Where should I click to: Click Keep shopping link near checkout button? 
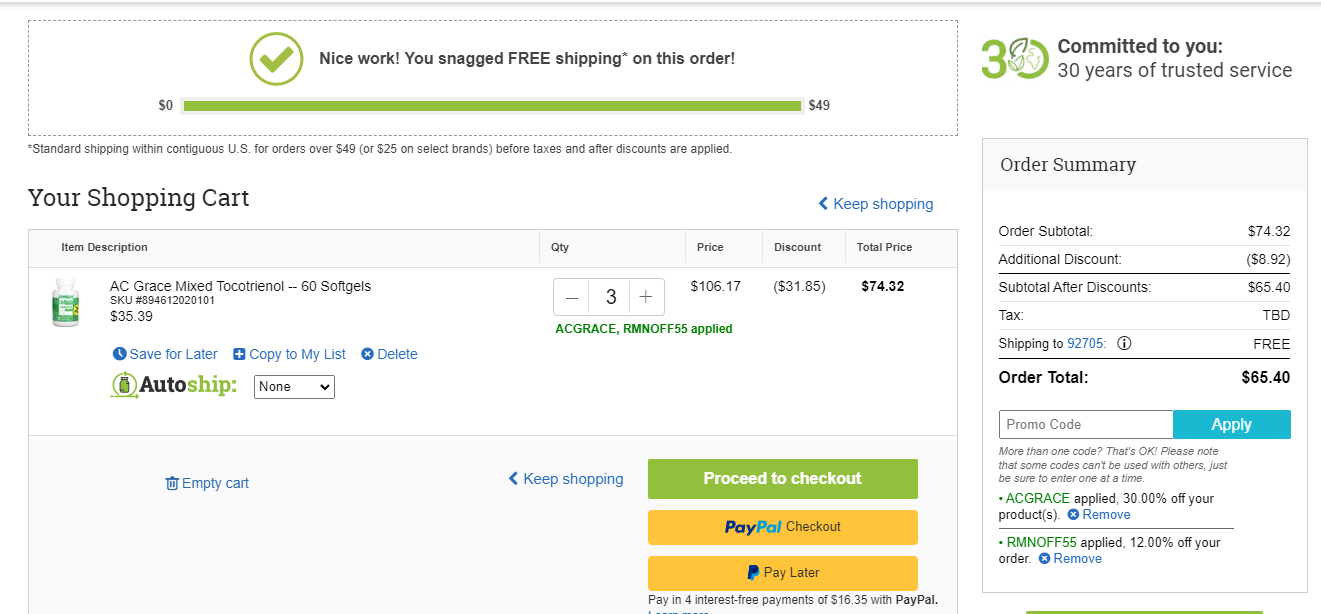tap(566, 479)
